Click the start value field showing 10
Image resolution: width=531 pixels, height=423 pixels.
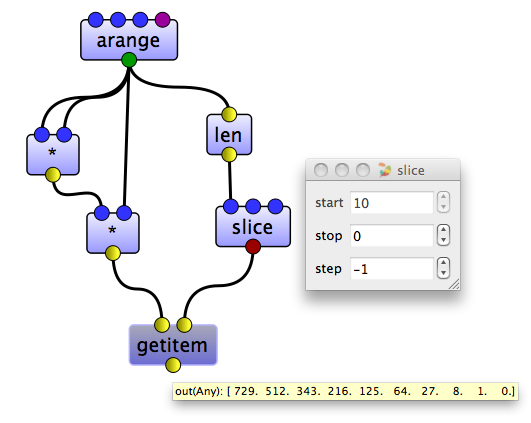(x=392, y=203)
